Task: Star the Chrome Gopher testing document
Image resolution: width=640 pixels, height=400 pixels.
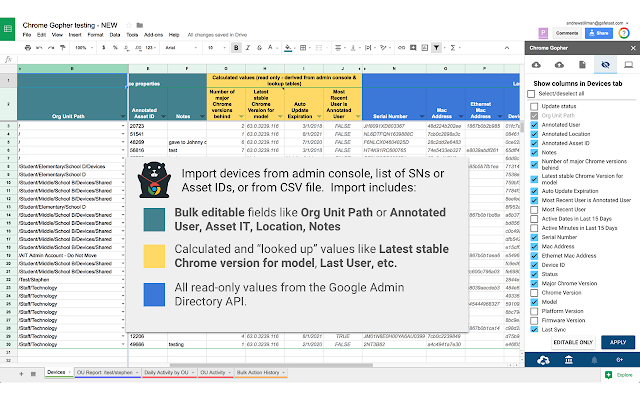Action: tap(129, 25)
